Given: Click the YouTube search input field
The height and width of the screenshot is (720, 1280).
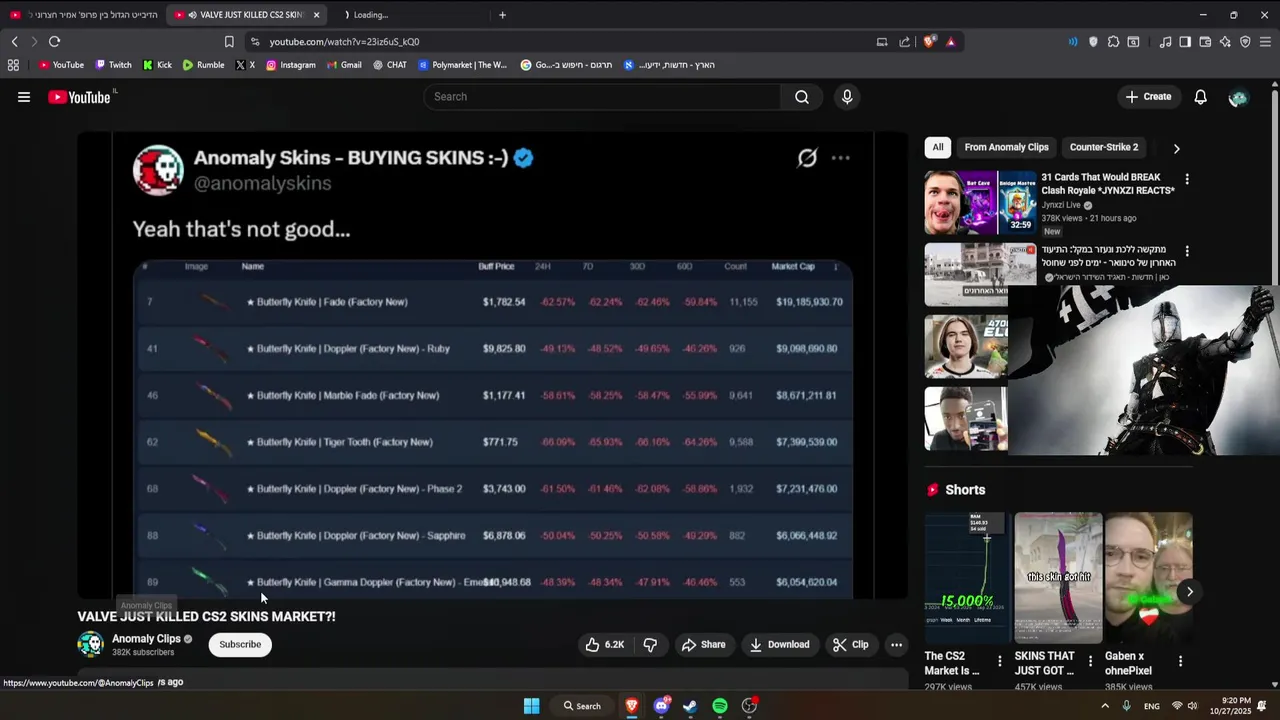Looking at the screenshot, I should [602, 97].
